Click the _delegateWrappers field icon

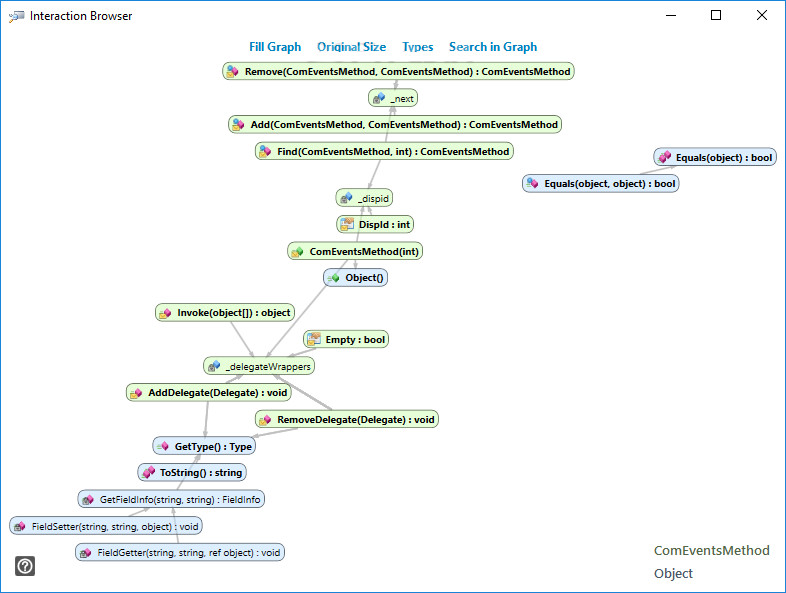(x=214, y=367)
